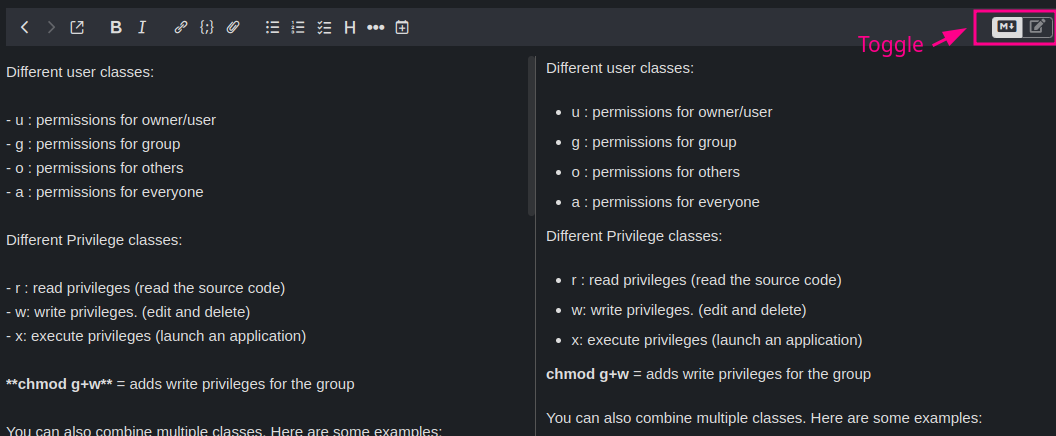Go back to the previous note
This screenshot has width=1056, height=436.
coord(25,28)
